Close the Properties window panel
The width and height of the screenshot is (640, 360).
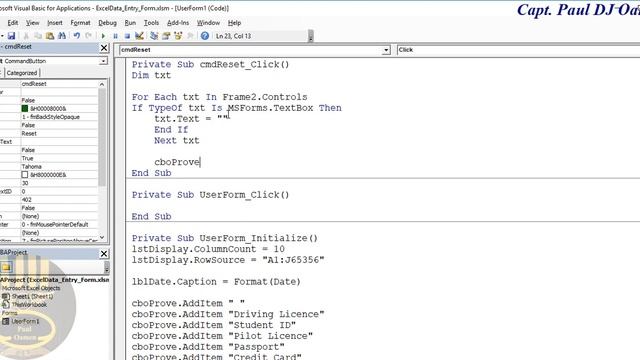104,48
